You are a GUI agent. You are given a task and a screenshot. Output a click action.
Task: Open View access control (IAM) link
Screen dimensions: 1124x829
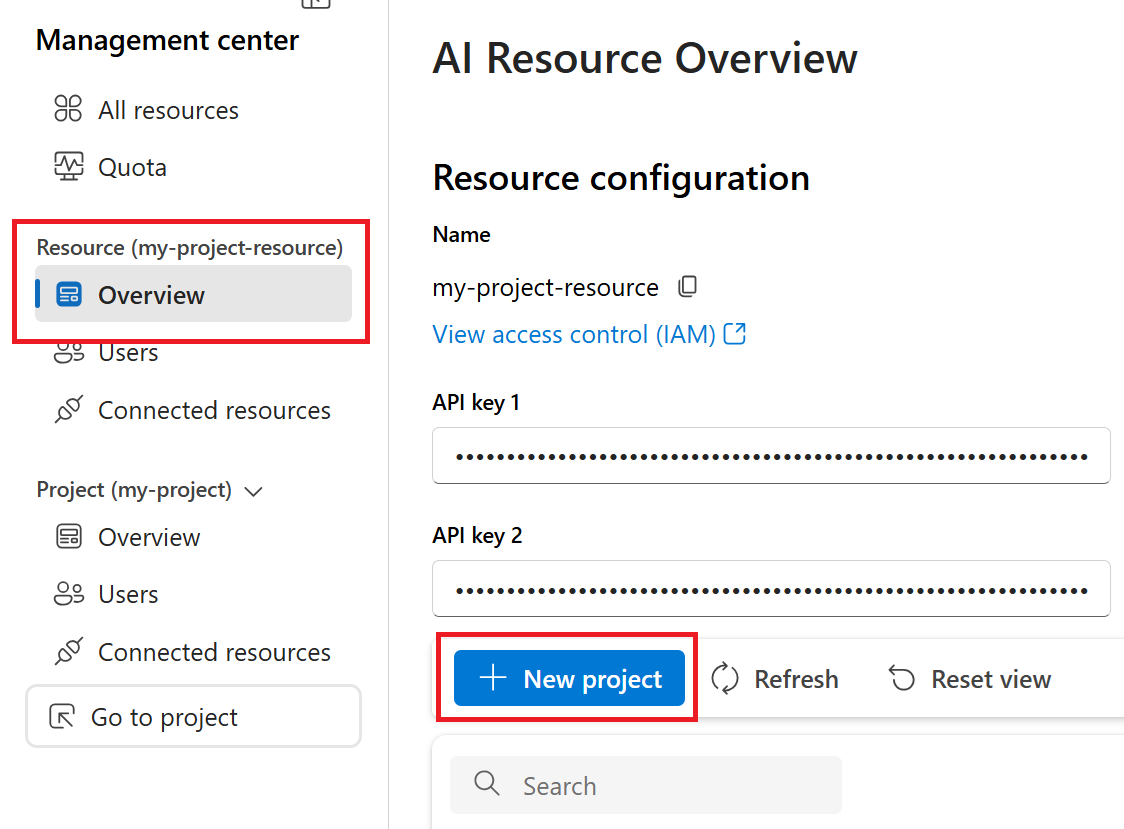click(573, 335)
